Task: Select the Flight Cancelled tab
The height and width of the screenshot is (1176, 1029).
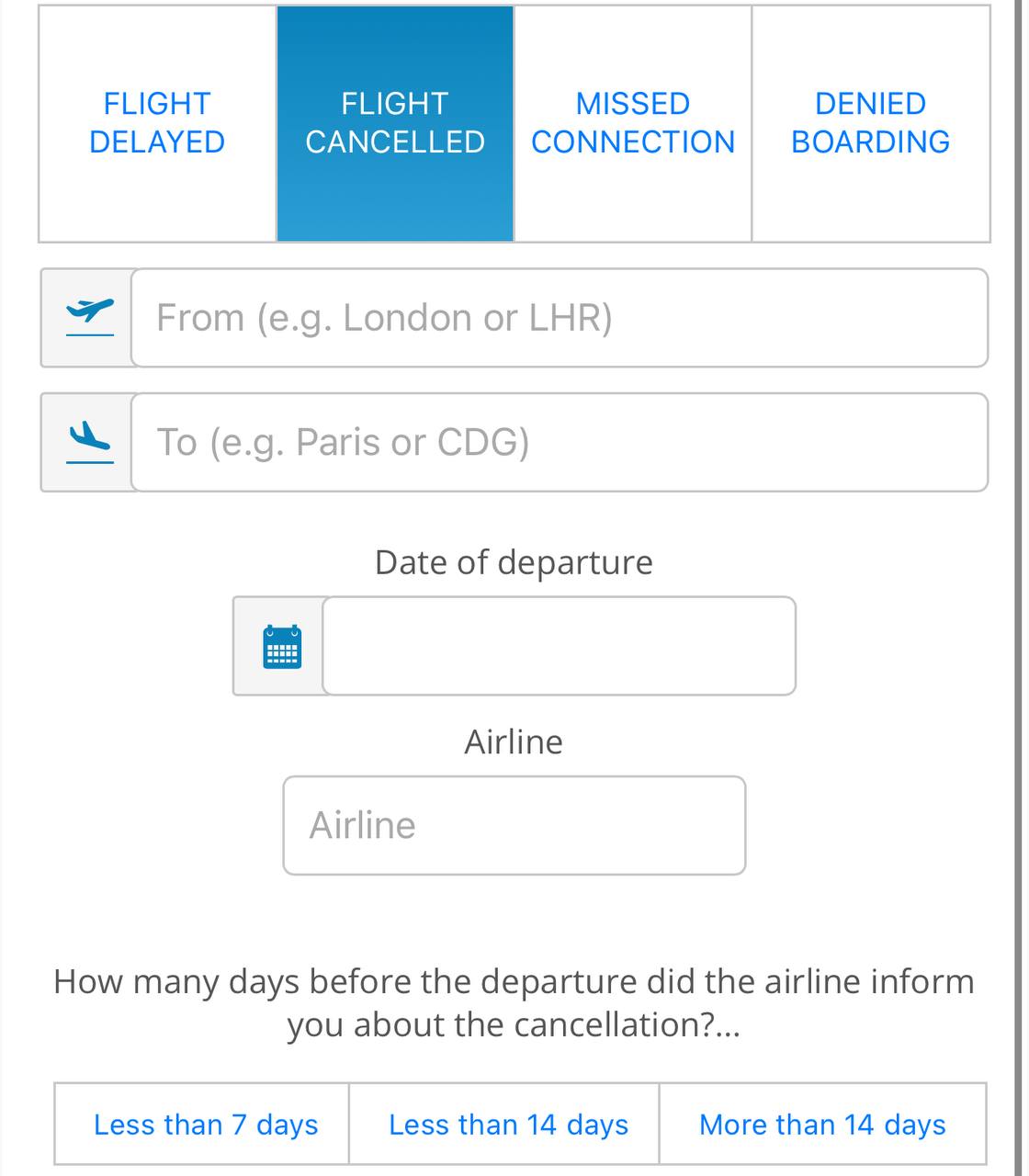Action: click(395, 123)
